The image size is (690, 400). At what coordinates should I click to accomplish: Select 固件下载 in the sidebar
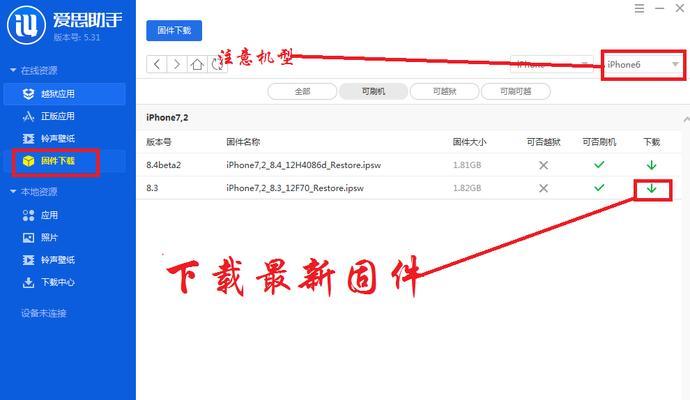click(64, 161)
